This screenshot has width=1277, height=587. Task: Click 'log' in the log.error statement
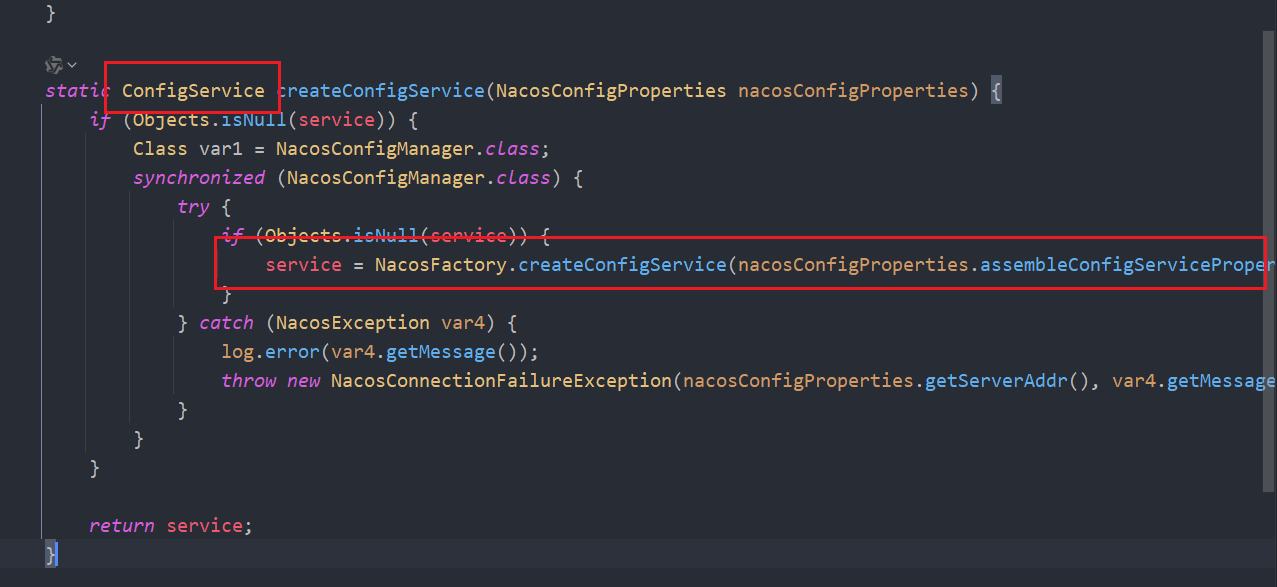[237, 352]
